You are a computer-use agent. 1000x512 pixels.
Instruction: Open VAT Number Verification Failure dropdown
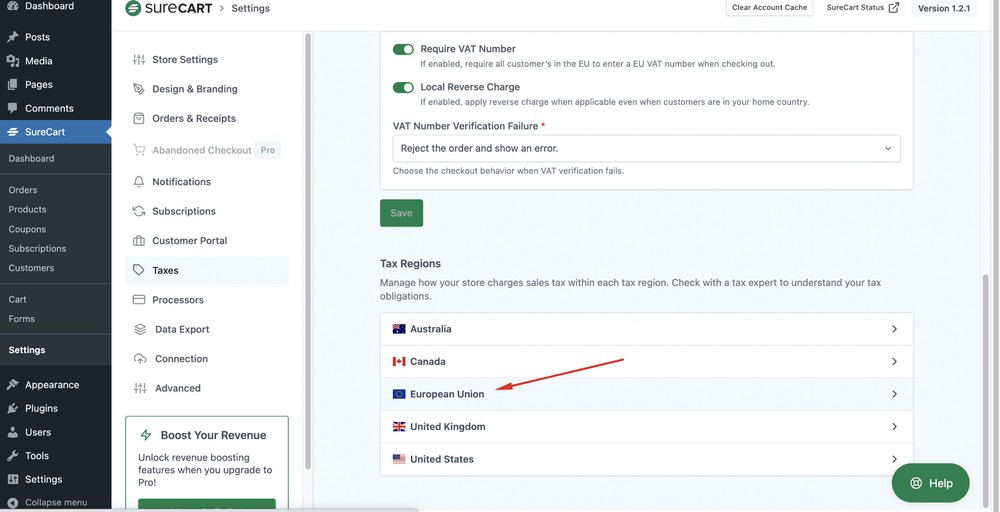coord(646,149)
